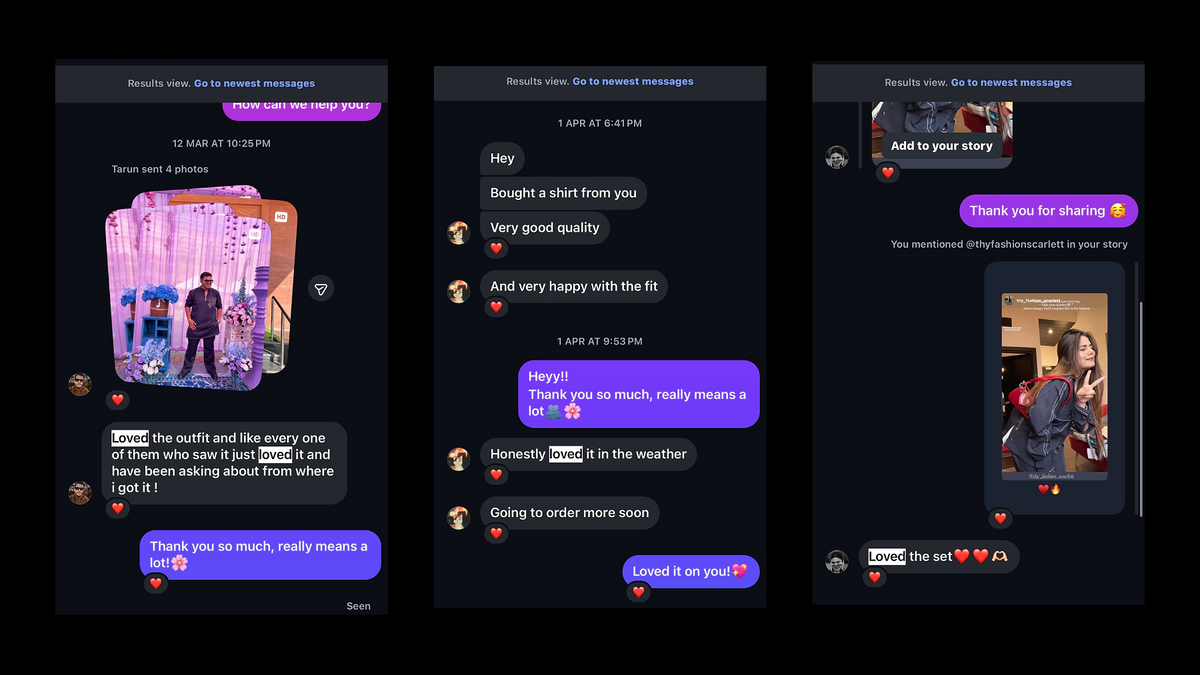Viewport: 1200px width, 675px height.
Task: Click the share arrow icon beside the photo stack
Action: point(320,289)
